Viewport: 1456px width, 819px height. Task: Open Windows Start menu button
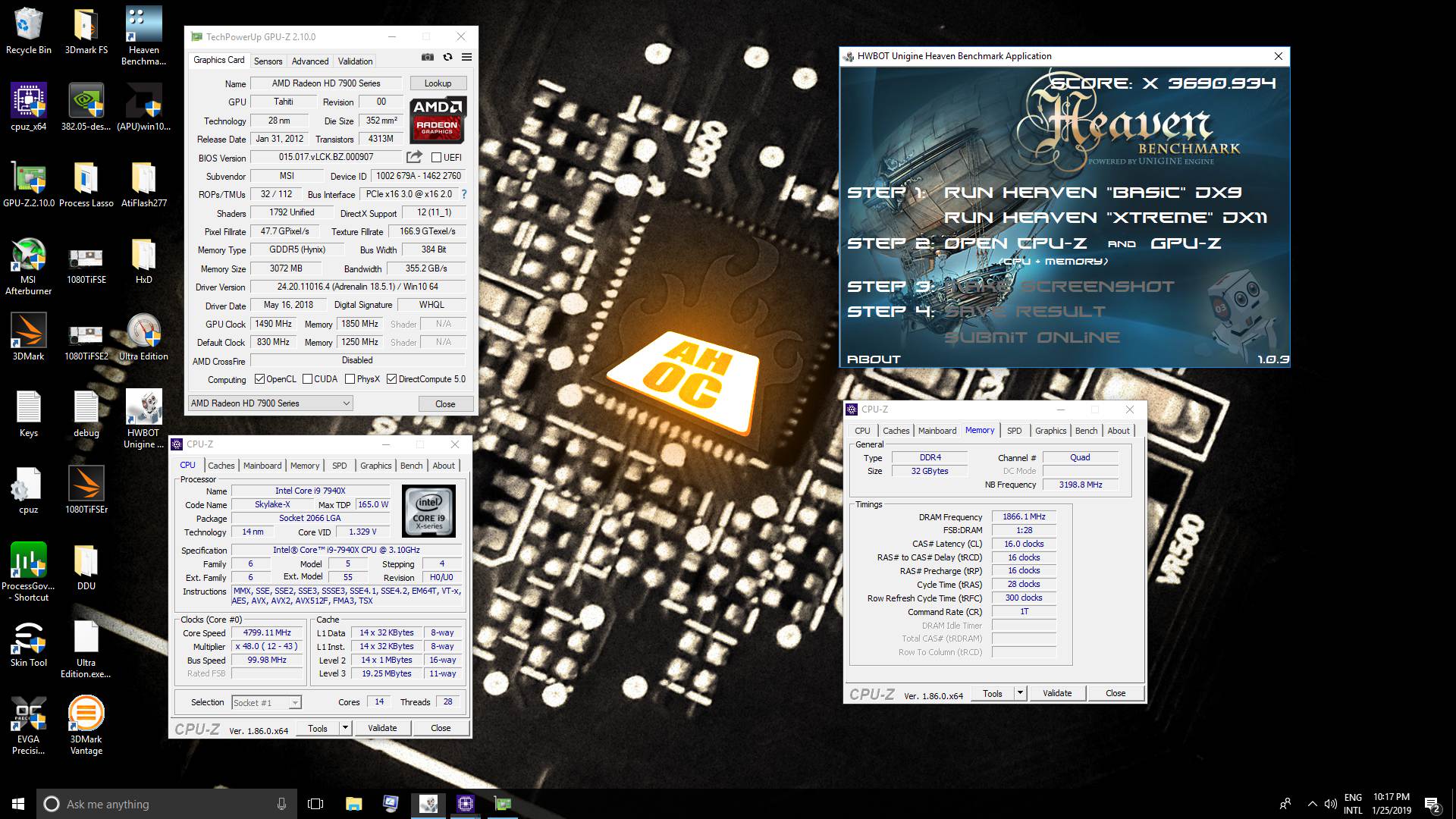(18, 804)
